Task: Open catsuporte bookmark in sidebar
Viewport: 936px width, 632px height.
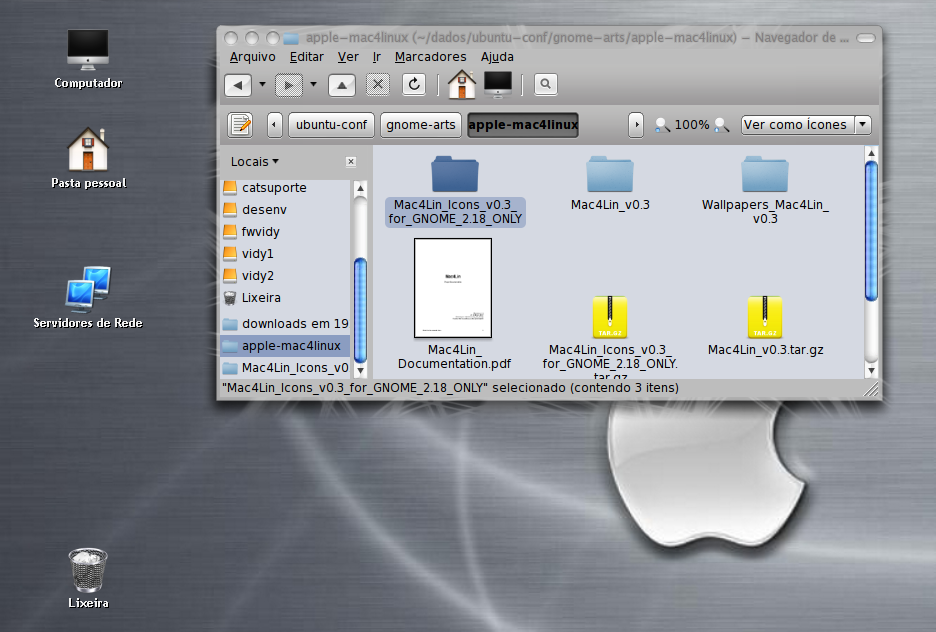Action: (285, 187)
